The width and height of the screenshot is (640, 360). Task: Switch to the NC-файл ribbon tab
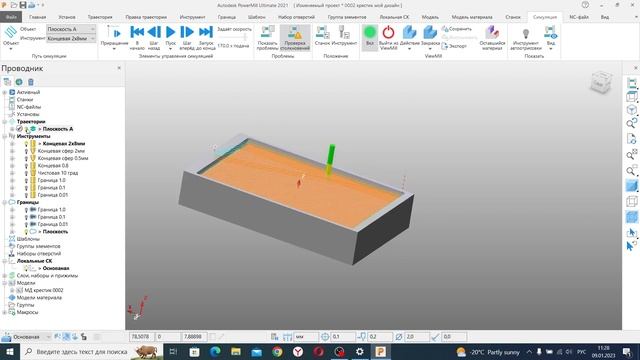[x=579, y=17]
